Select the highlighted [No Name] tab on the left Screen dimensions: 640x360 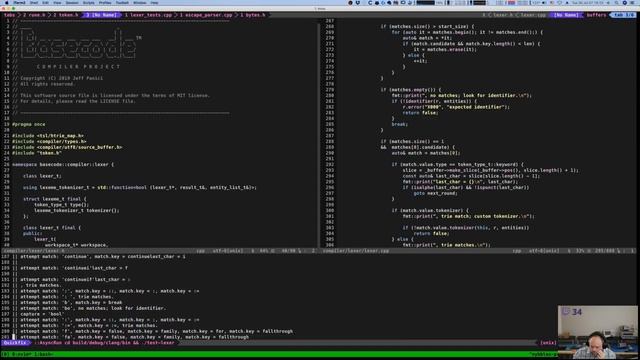(x=102, y=15)
